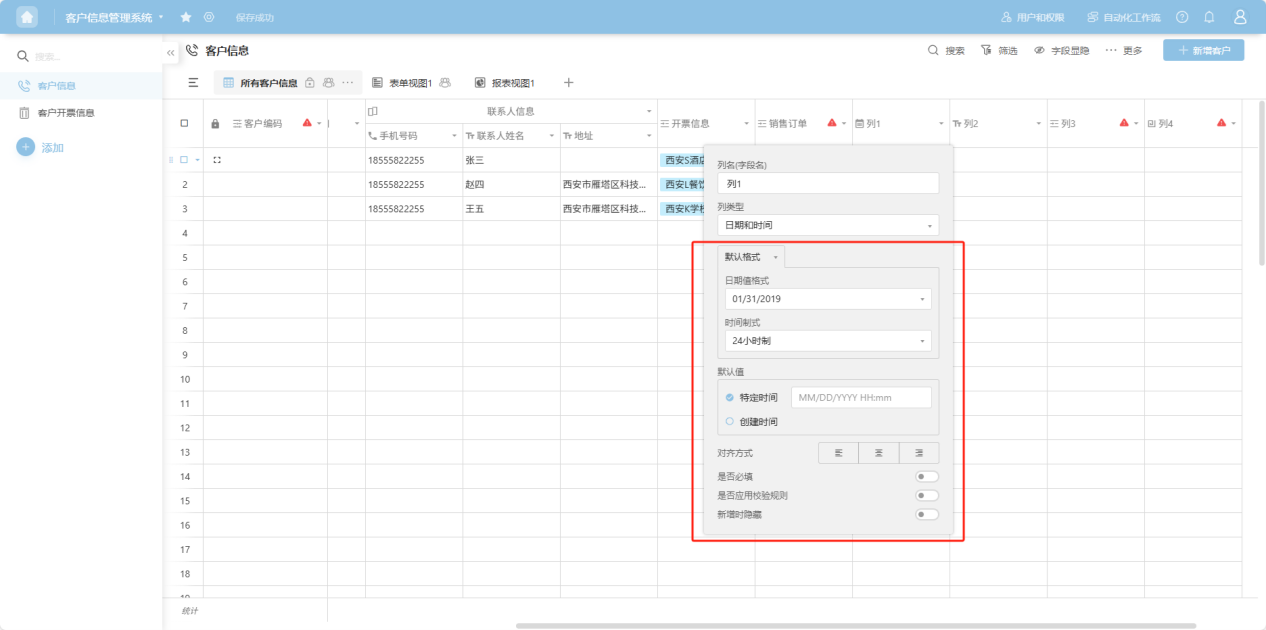Select the 创建时间 radio option
This screenshot has height=630, width=1266.
point(730,422)
